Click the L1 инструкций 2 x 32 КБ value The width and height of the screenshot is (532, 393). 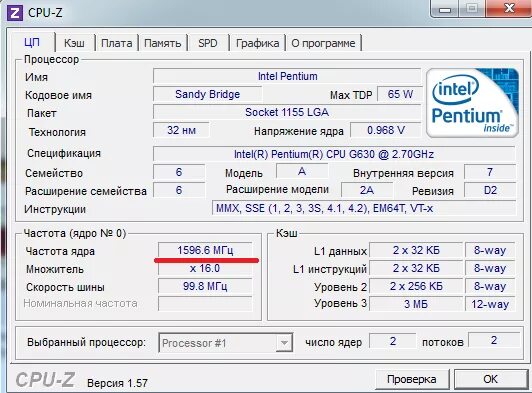pos(416,268)
